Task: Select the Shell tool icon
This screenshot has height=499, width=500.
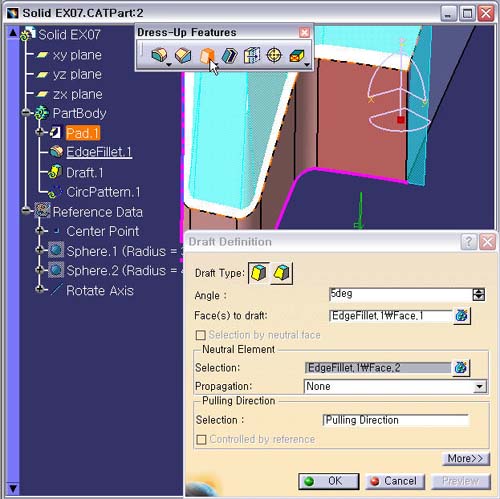Action: pos(229,55)
